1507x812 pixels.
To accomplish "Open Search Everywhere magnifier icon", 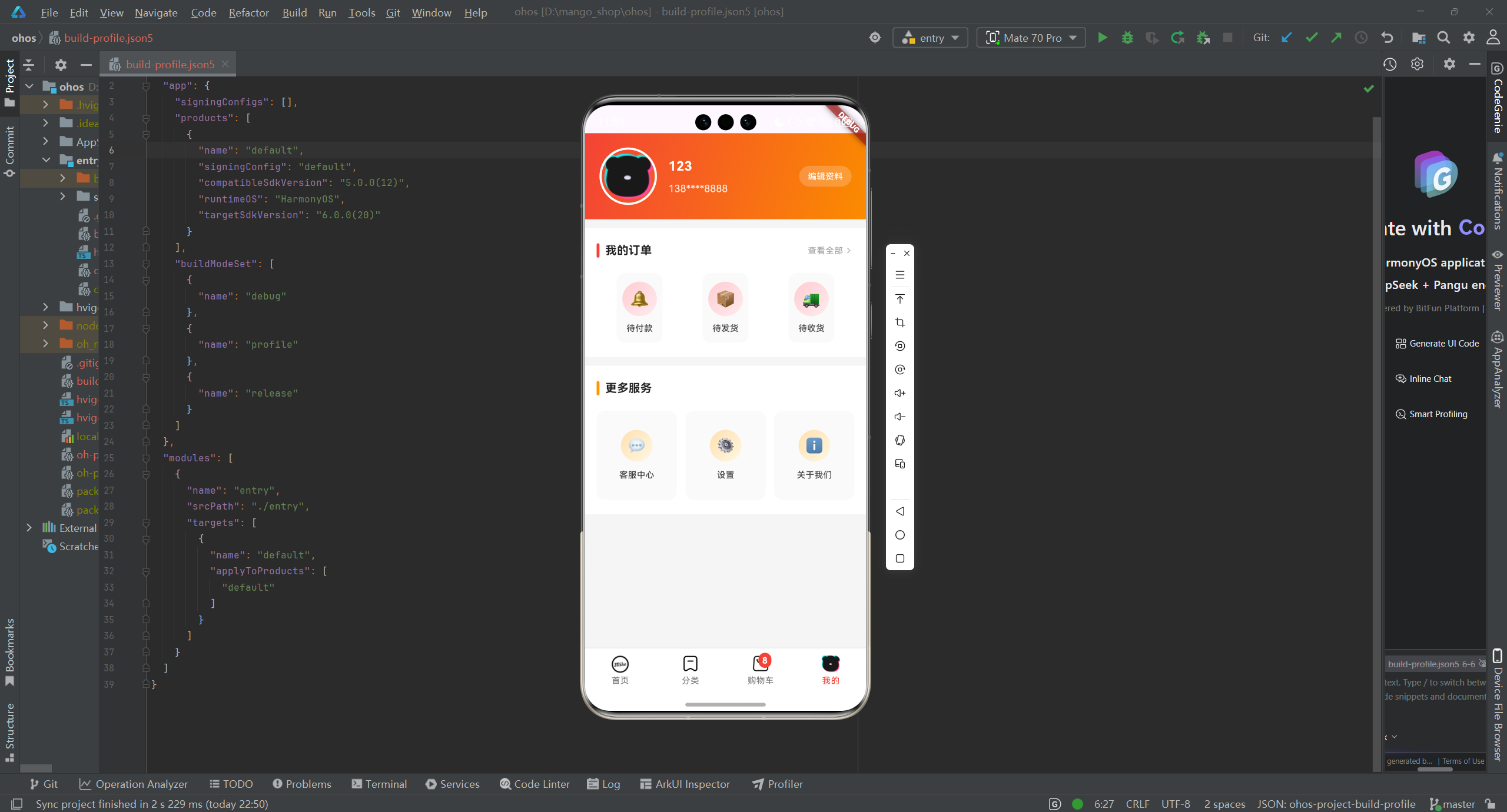I will [1443, 38].
